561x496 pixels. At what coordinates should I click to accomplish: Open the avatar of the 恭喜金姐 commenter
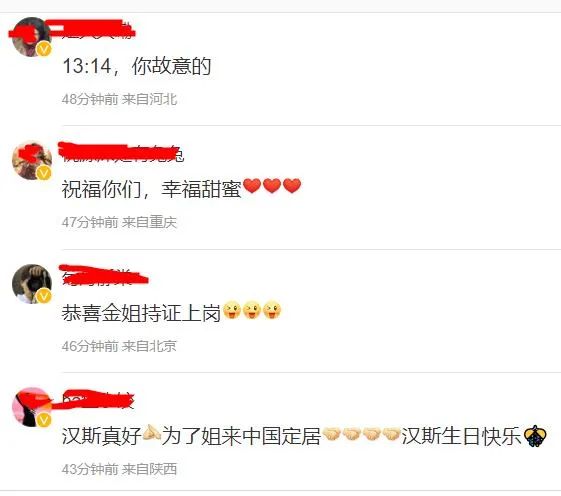[x=31, y=284]
